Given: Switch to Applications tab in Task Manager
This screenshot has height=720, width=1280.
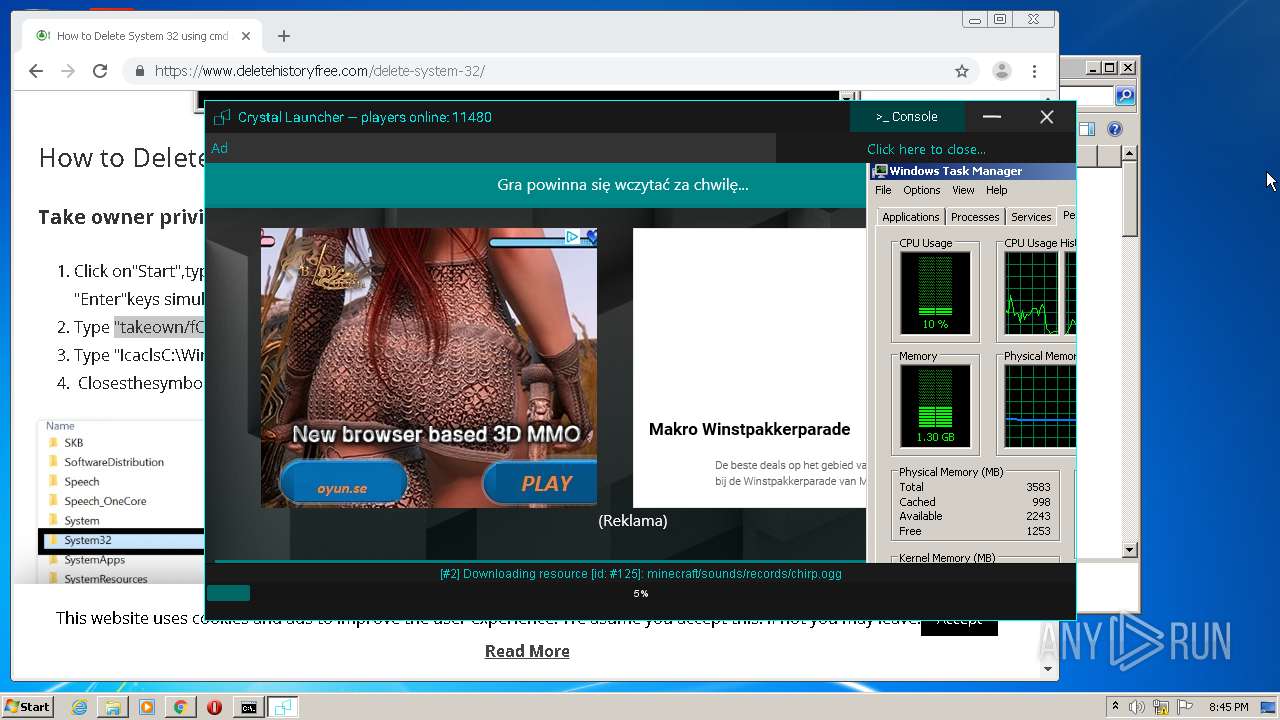Looking at the screenshot, I should point(910,217).
